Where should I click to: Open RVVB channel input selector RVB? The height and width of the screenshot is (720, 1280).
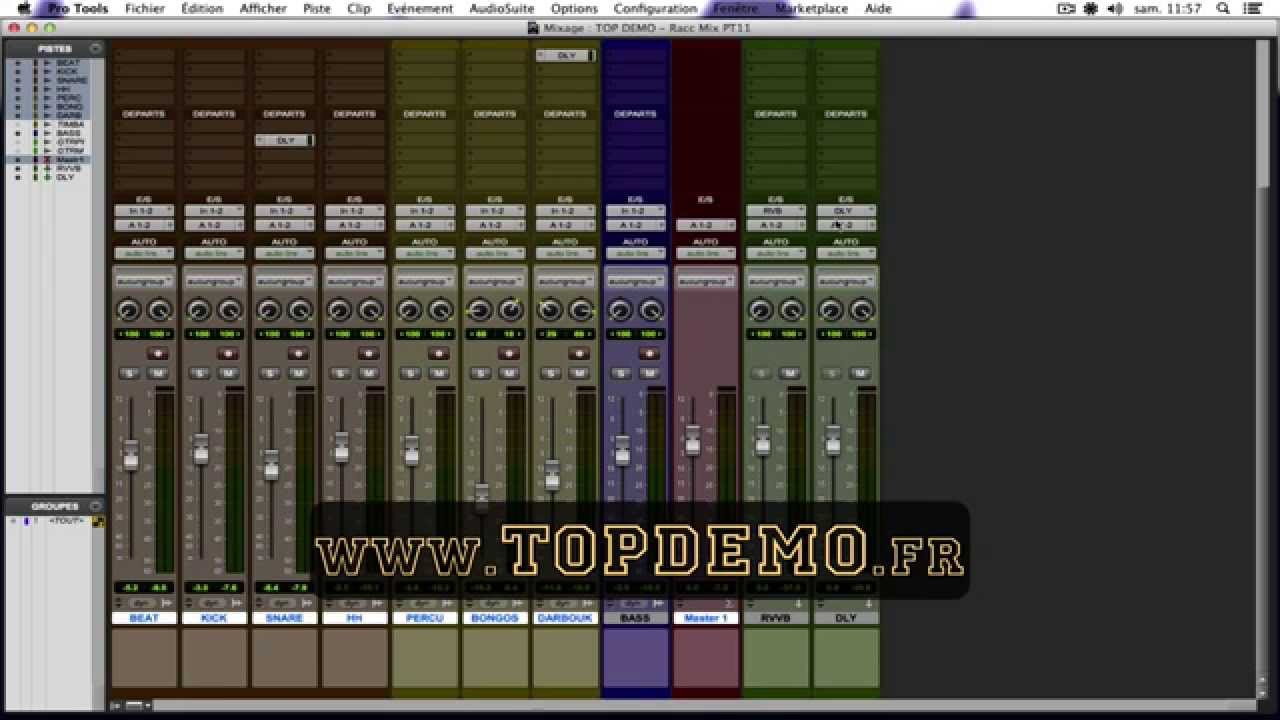[776, 211]
